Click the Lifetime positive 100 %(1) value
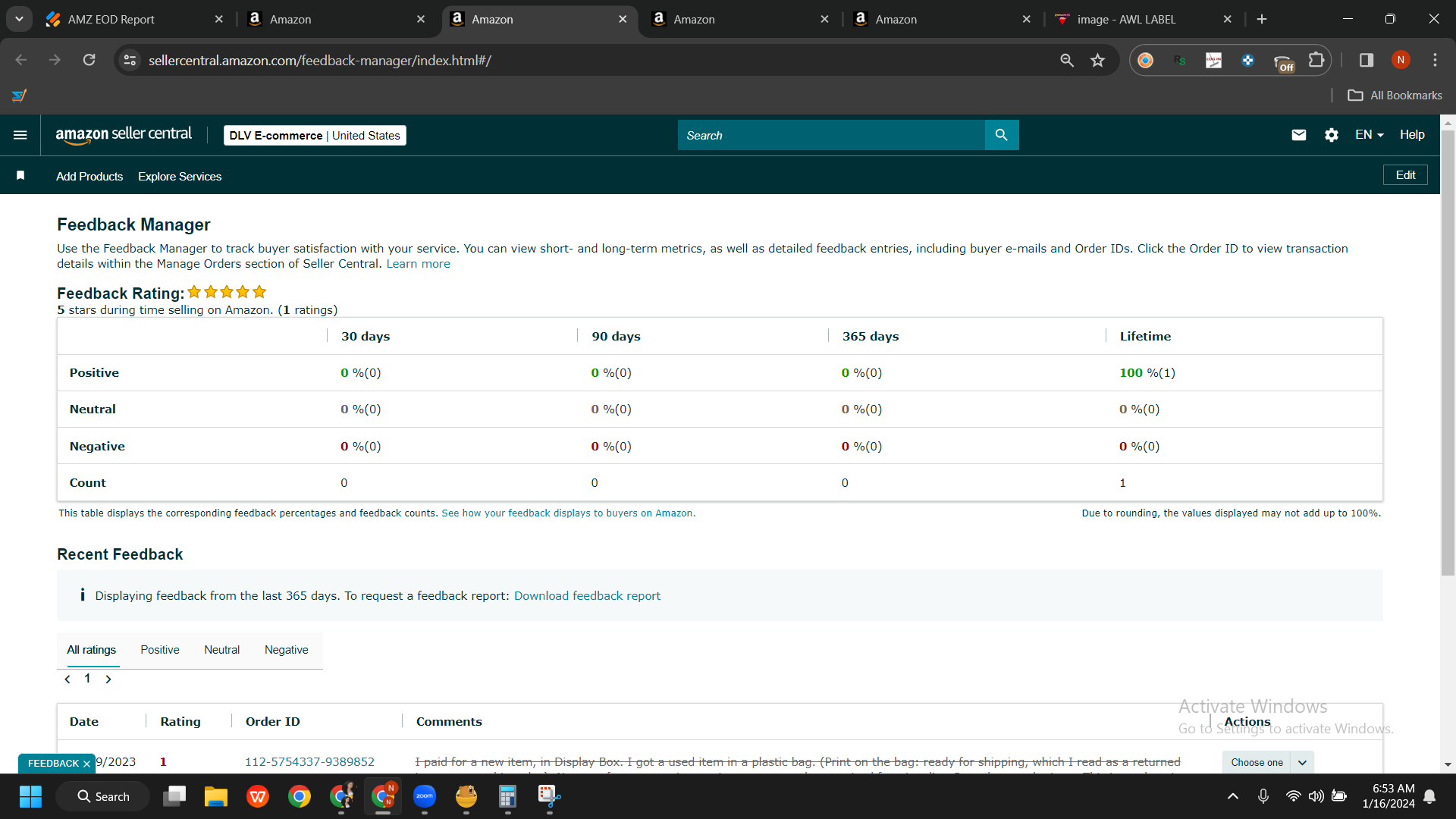This screenshot has height=819, width=1456. pyautogui.click(x=1147, y=373)
